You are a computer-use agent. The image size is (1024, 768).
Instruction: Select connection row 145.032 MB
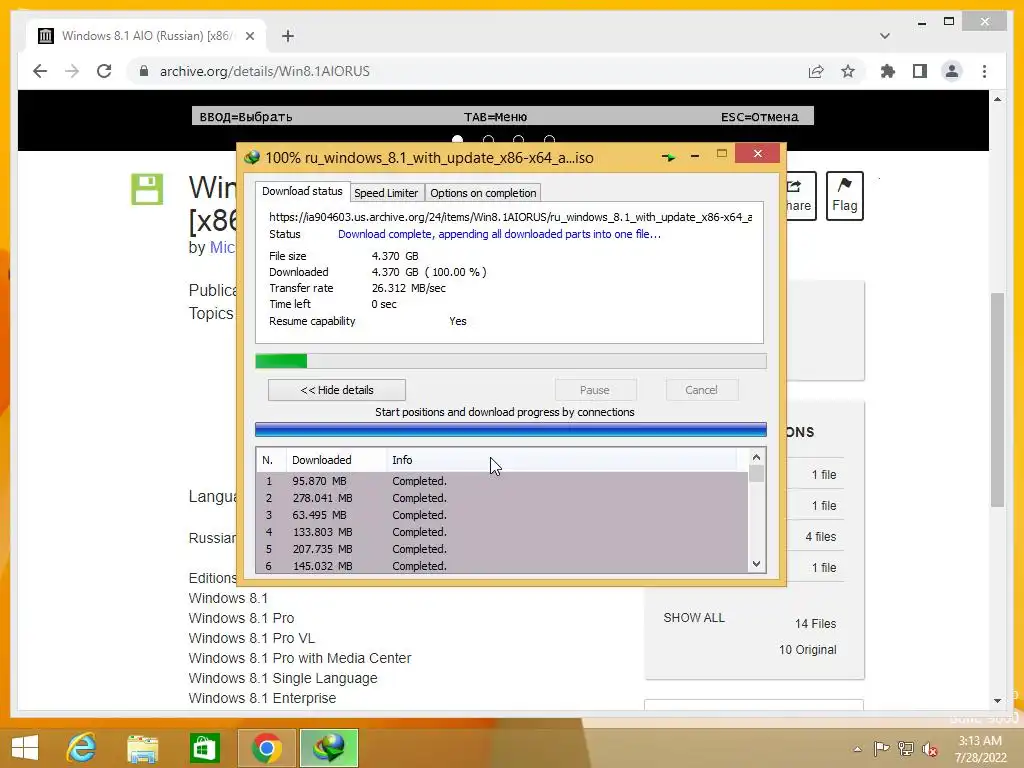coord(502,566)
